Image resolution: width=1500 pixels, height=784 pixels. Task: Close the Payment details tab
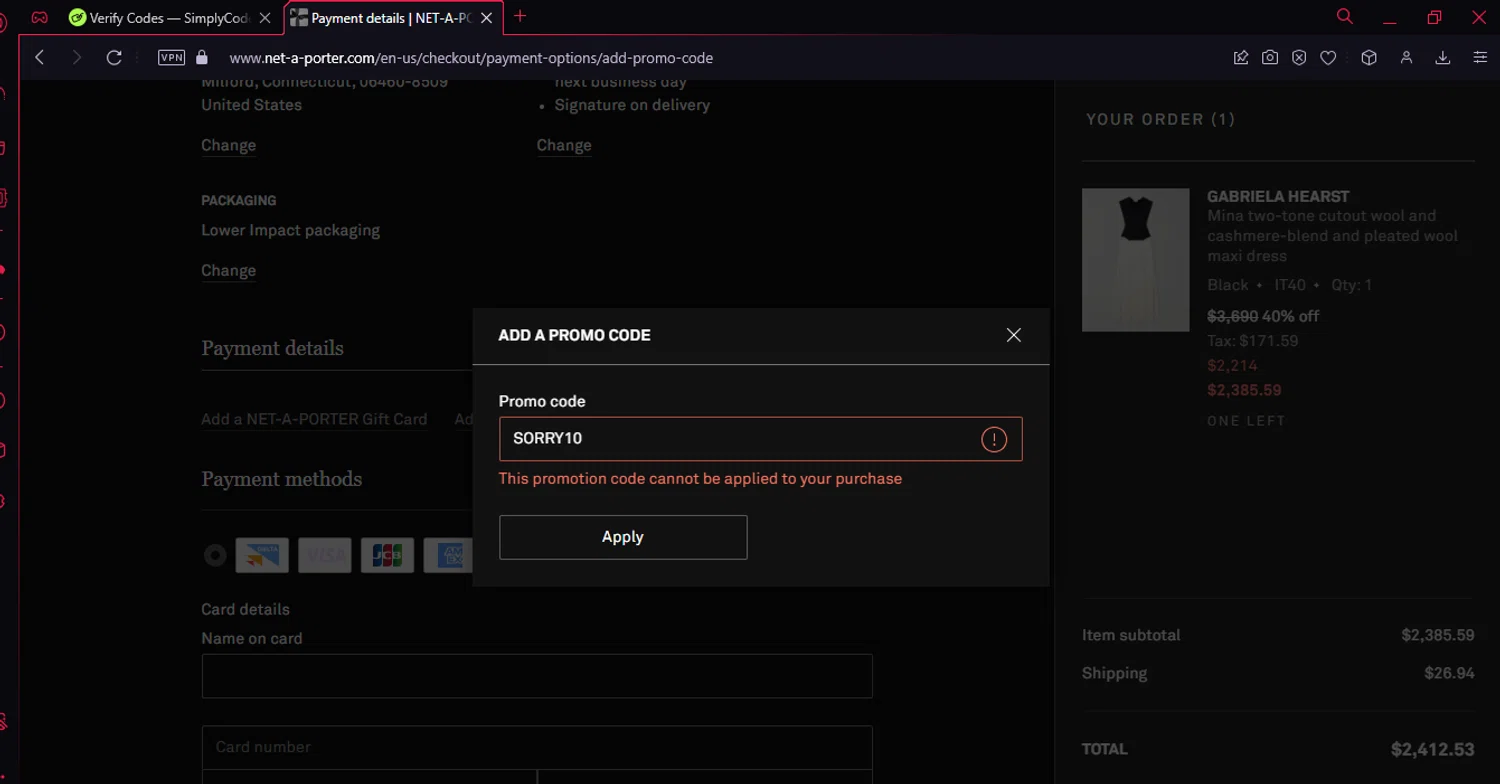487,18
